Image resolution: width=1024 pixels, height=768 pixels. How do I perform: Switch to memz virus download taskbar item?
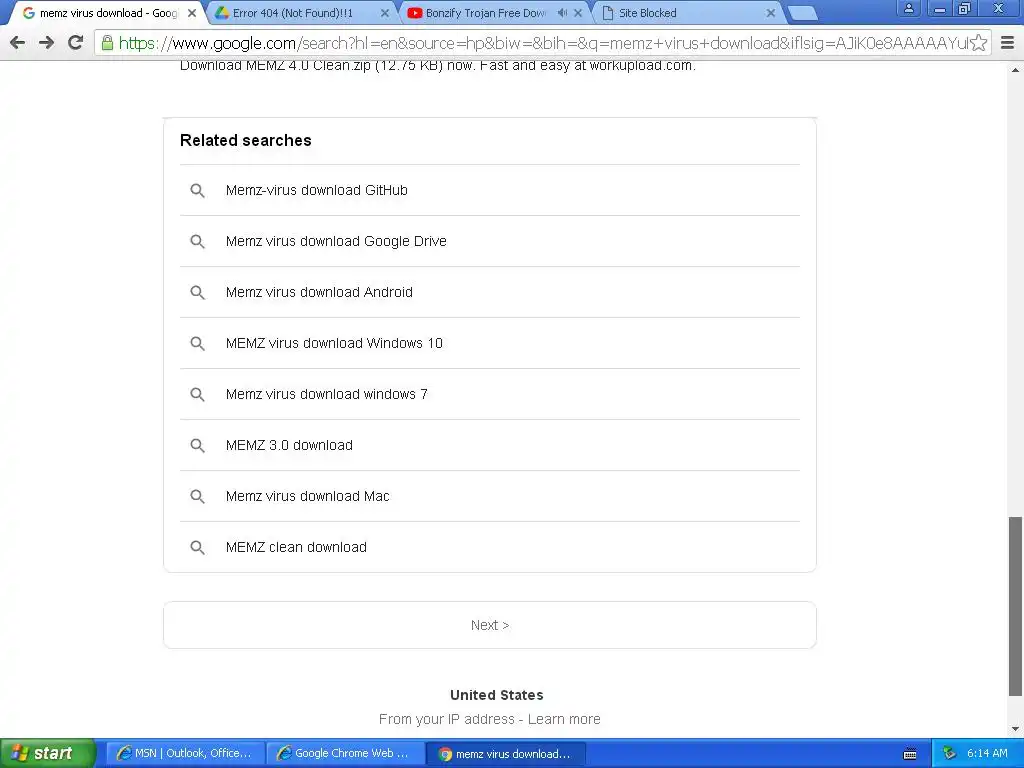[505, 753]
